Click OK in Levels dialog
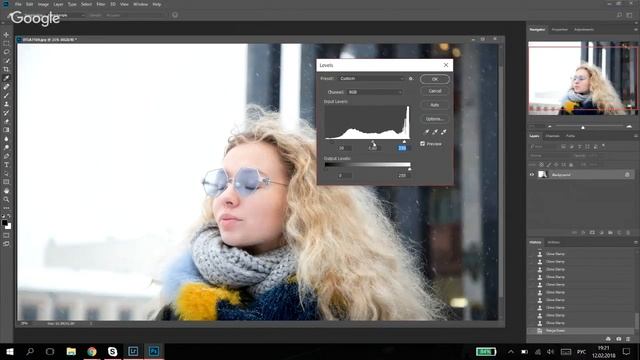Viewport: 640px width, 360px height. click(x=435, y=79)
